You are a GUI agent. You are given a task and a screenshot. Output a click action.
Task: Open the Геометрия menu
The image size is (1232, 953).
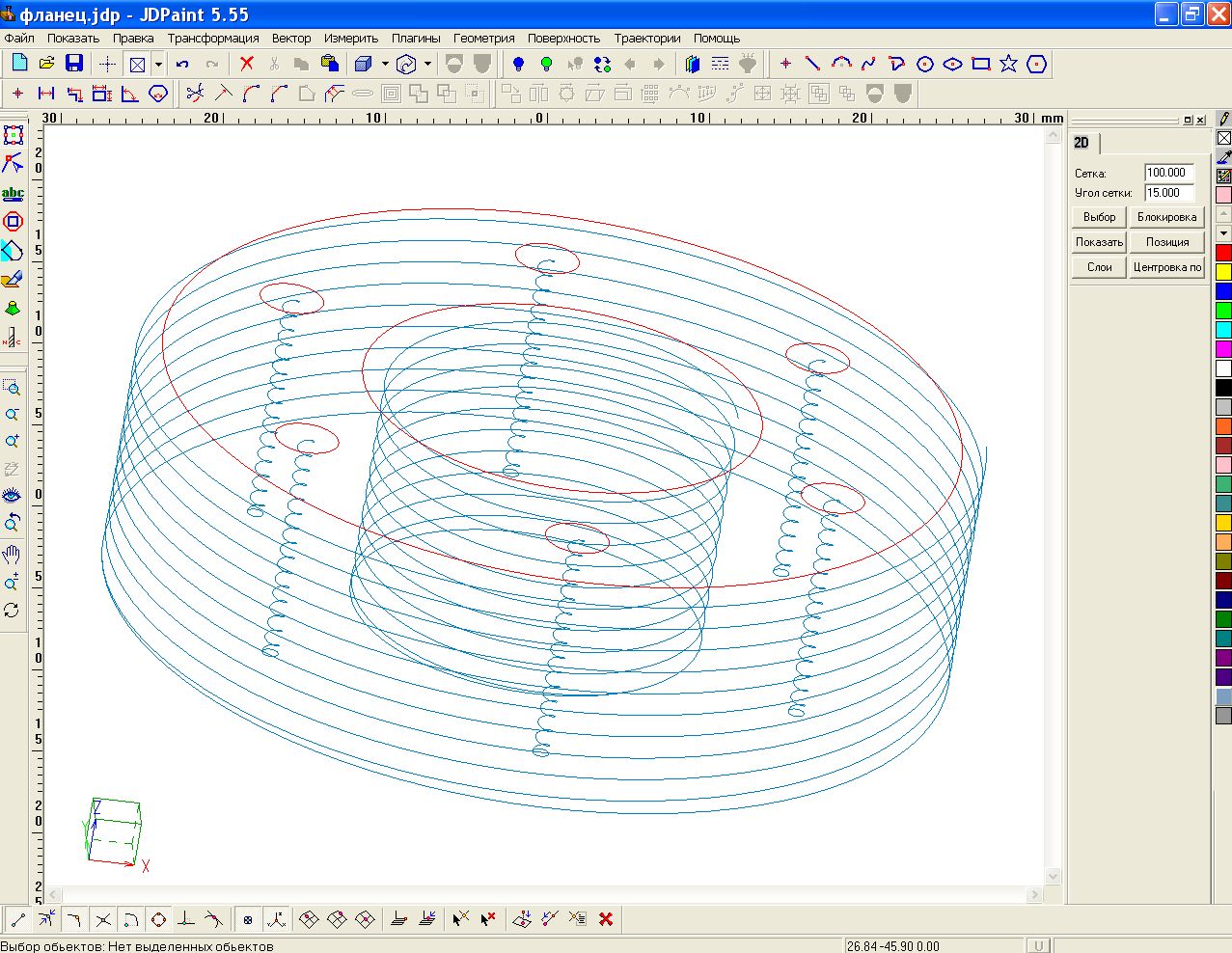point(483,39)
